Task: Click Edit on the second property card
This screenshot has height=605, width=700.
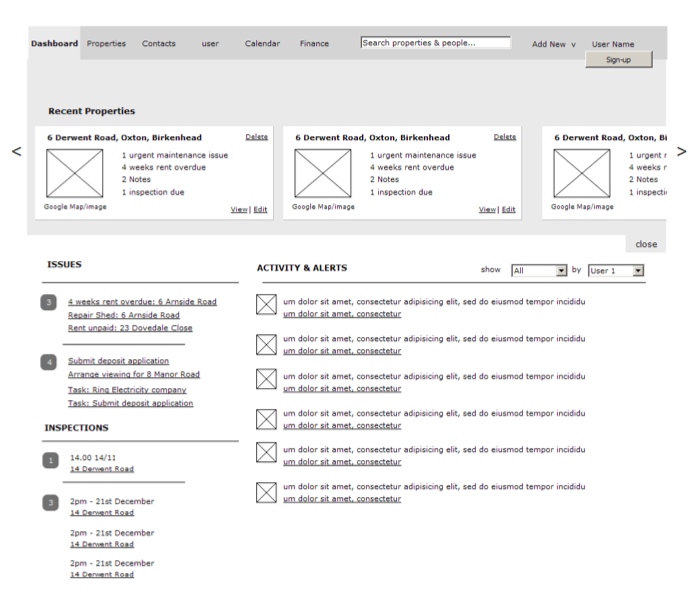Action: tap(509, 210)
